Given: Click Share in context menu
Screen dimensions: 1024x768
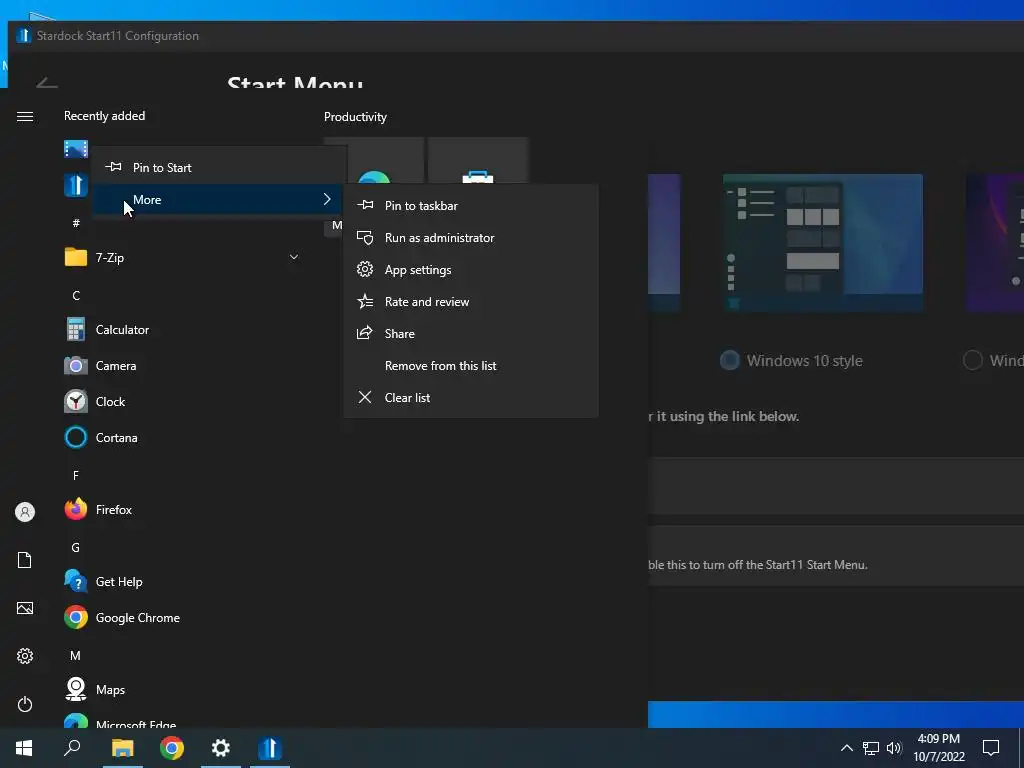Looking at the screenshot, I should [471, 334].
